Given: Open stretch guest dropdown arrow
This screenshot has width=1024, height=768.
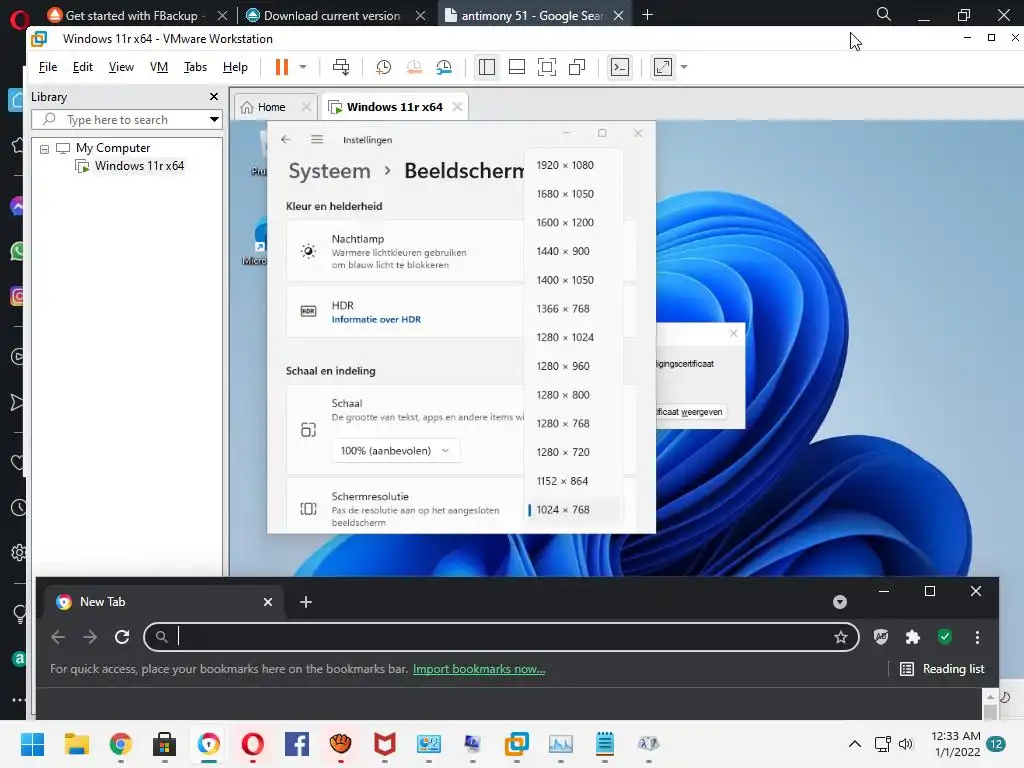Looking at the screenshot, I should pos(684,67).
